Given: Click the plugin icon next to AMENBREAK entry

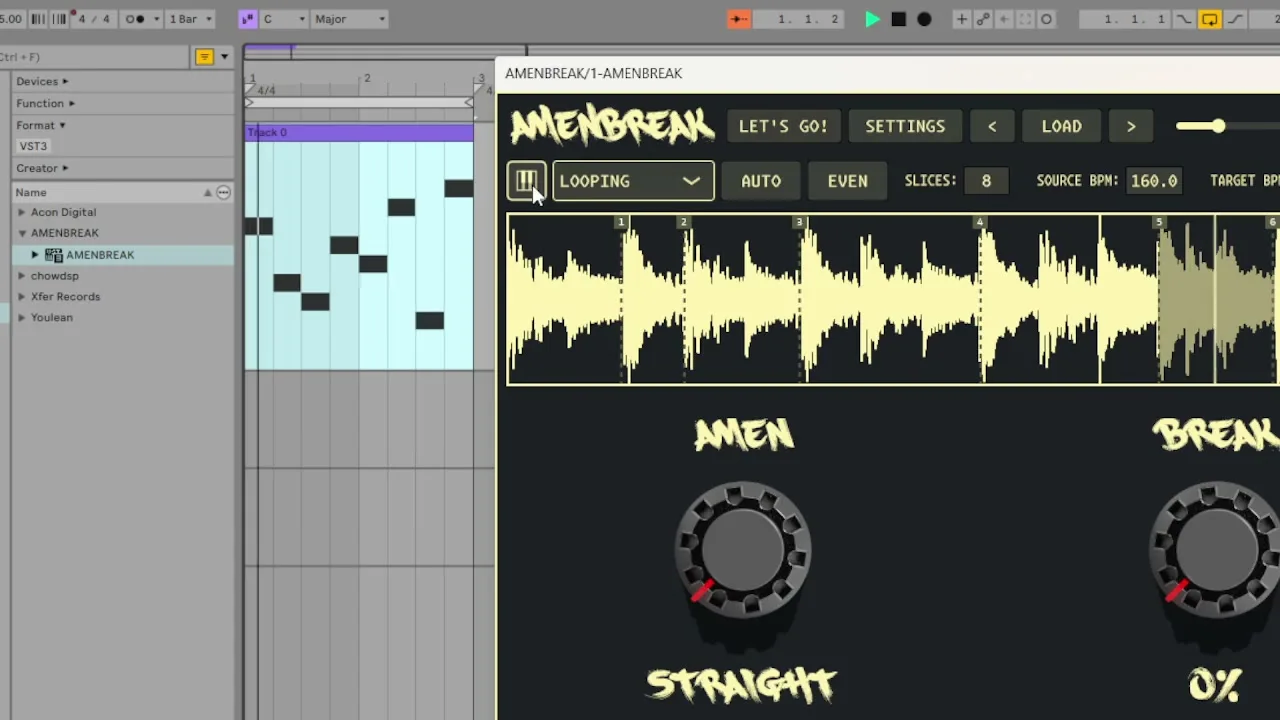Looking at the screenshot, I should pos(54,255).
